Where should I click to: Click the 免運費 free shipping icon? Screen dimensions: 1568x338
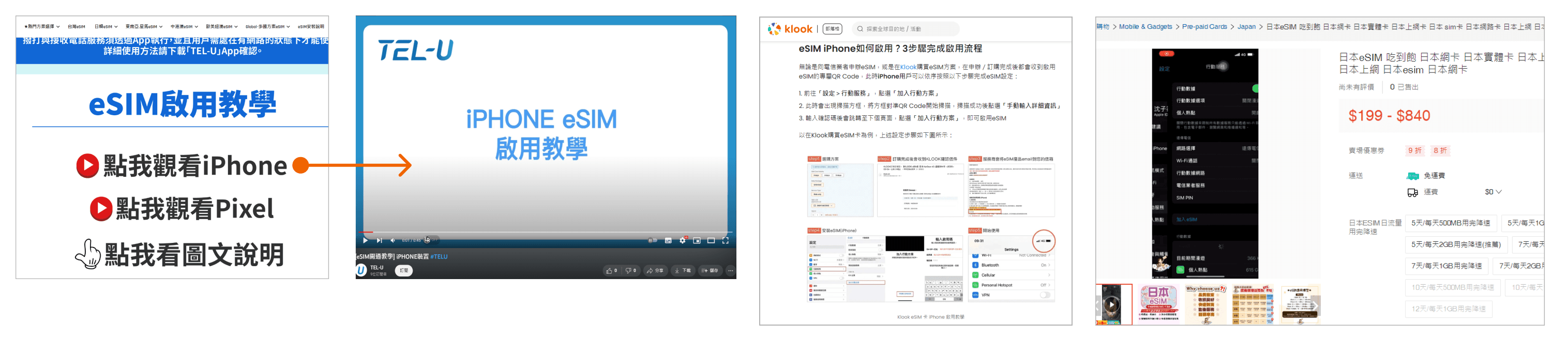1413,176
